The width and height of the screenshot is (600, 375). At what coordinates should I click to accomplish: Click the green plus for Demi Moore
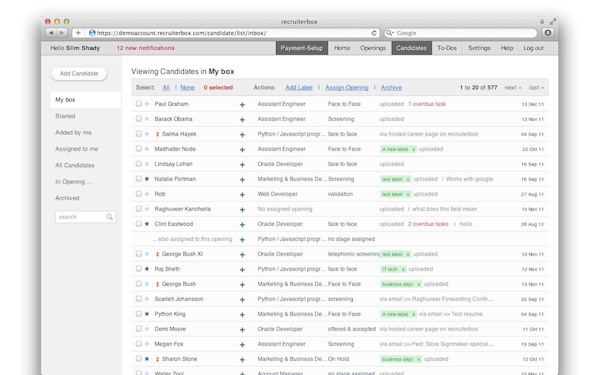(x=242, y=329)
